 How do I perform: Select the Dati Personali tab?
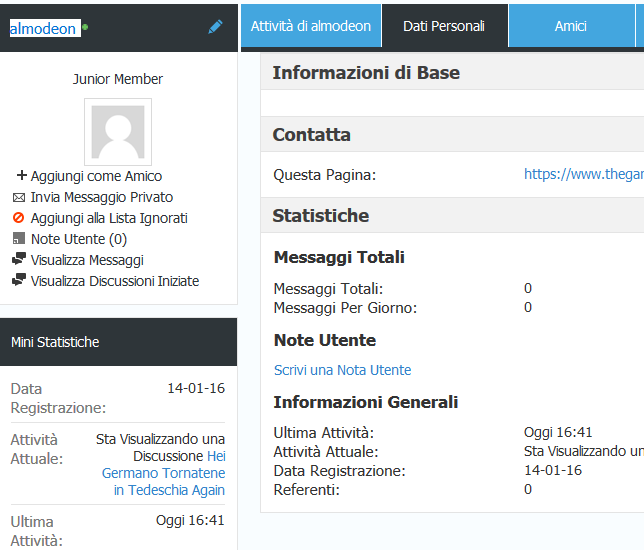tap(444, 26)
